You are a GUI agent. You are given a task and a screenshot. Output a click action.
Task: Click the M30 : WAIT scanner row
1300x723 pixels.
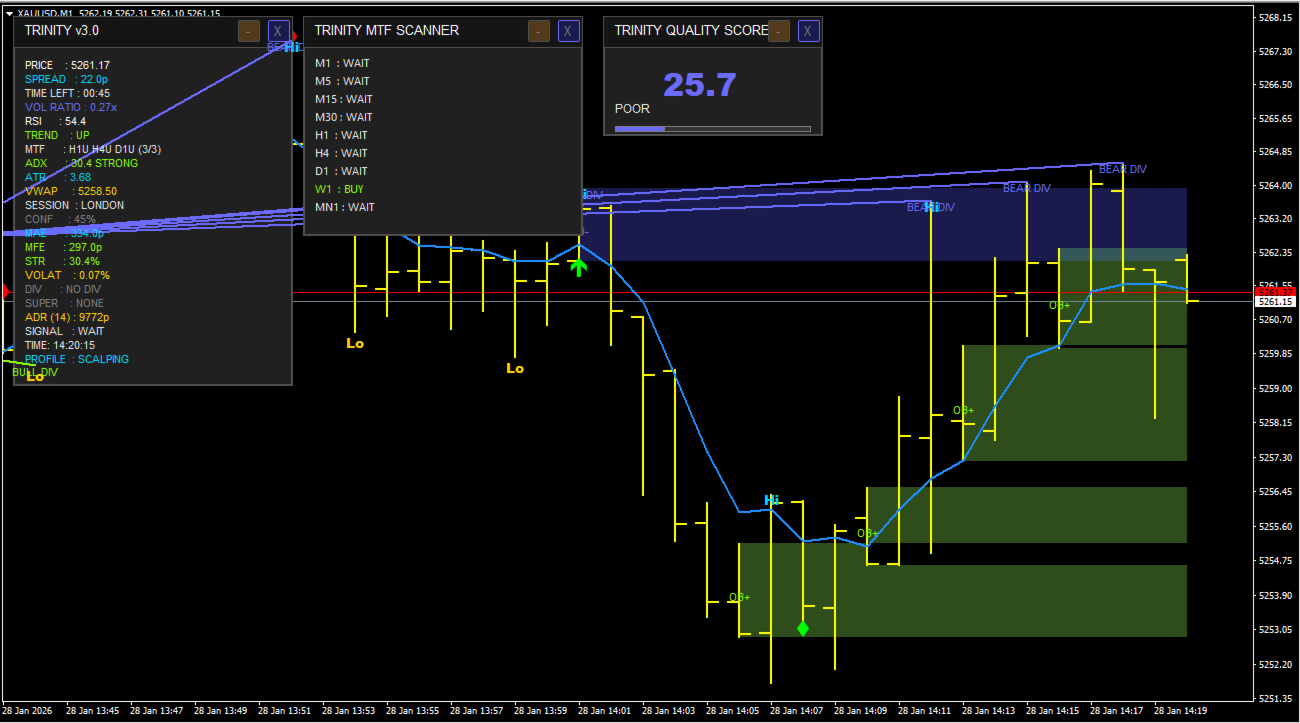coord(344,117)
